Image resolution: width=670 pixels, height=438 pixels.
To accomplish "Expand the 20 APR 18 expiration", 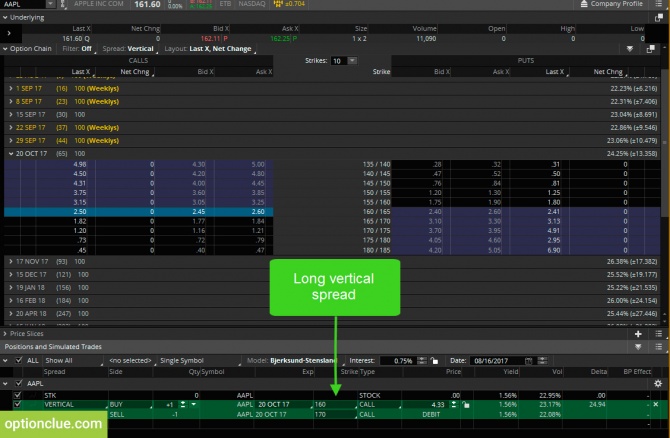I will pos(11,314).
